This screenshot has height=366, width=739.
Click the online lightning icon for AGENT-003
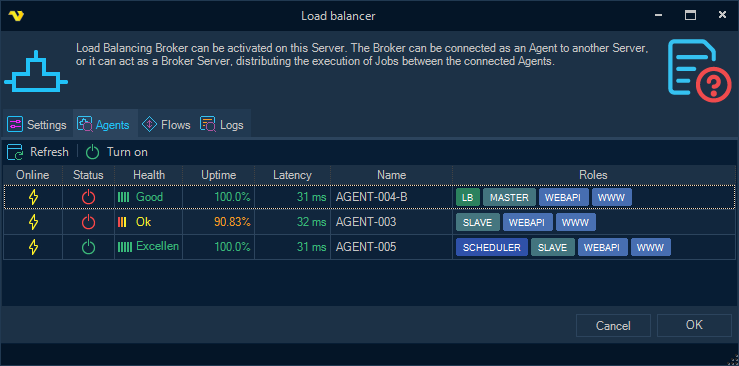point(33,222)
